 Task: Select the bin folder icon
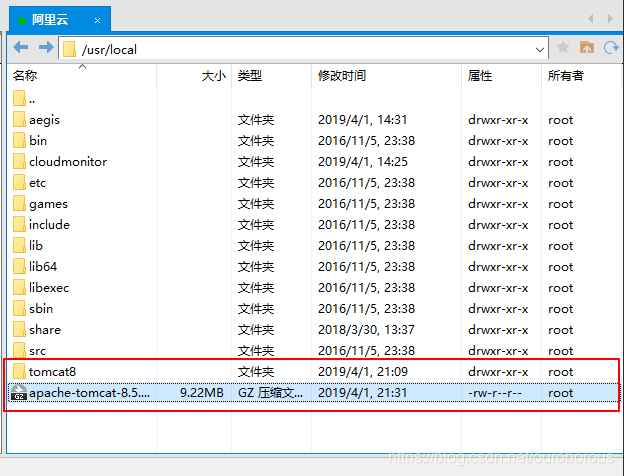[19, 140]
